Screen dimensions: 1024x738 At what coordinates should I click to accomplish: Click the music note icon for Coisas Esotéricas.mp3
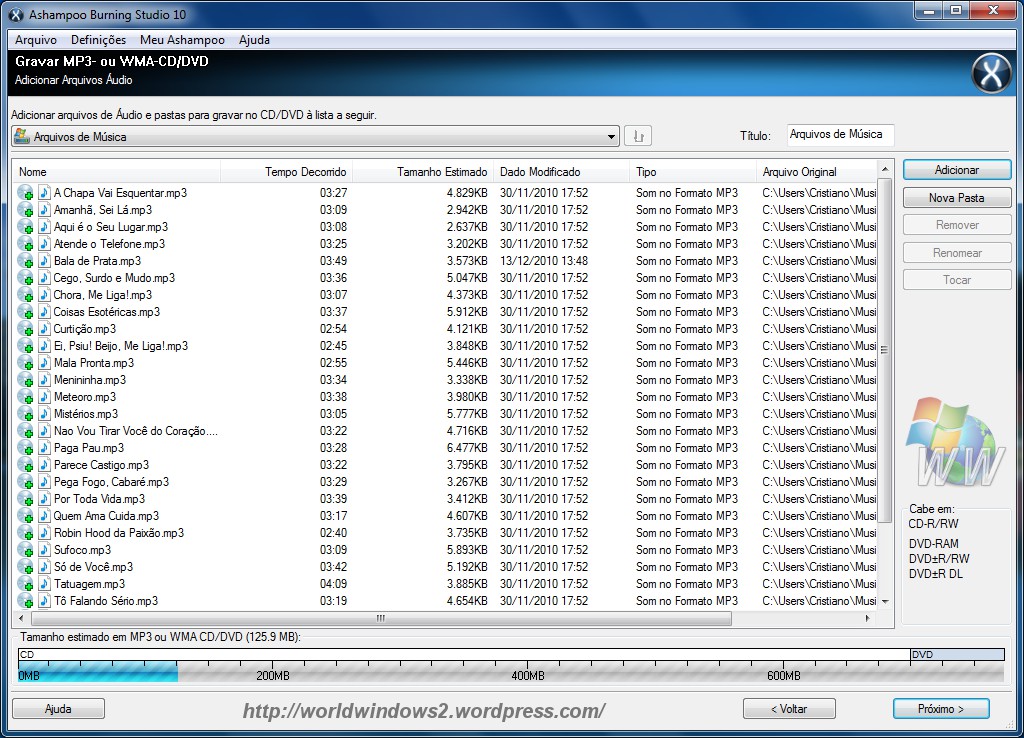coord(44,312)
